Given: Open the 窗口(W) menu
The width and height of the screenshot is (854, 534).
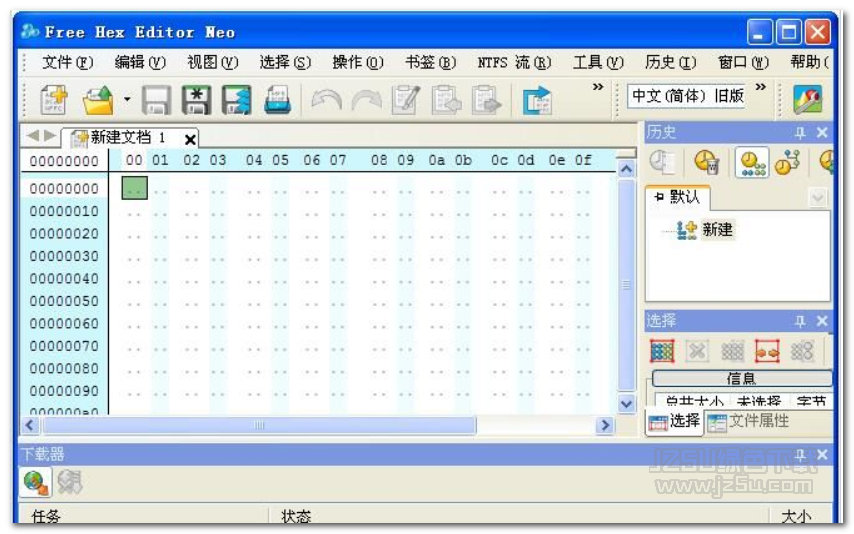Looking at the screenshot, I should tap(743, 63).
